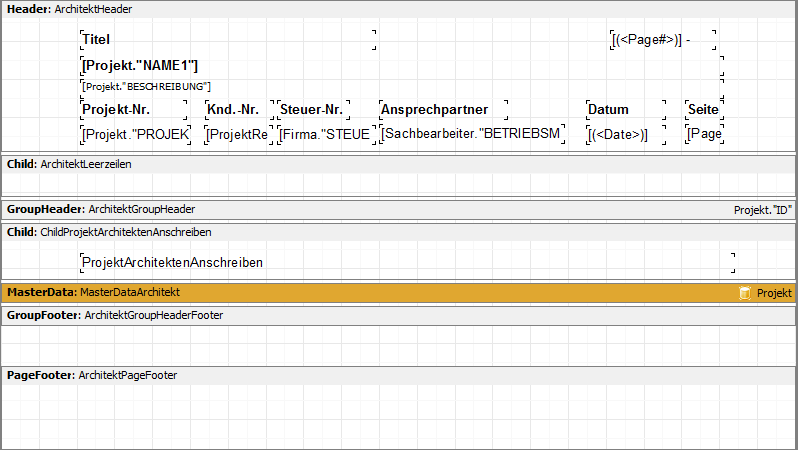
Task: Click the Knd.-Nr. label
Action: tap(239, 109)
